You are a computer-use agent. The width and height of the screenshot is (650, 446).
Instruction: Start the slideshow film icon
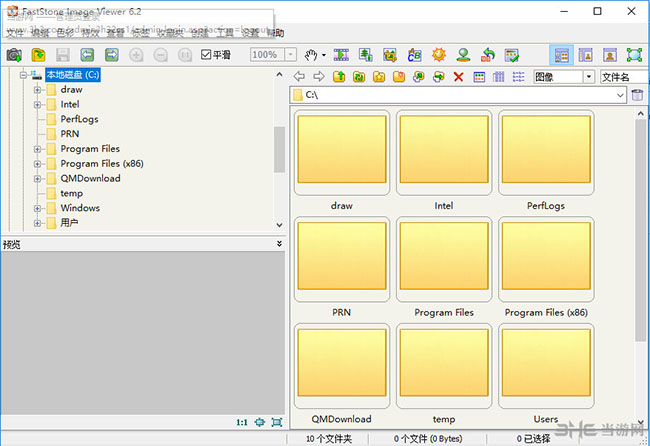point(341,55)
